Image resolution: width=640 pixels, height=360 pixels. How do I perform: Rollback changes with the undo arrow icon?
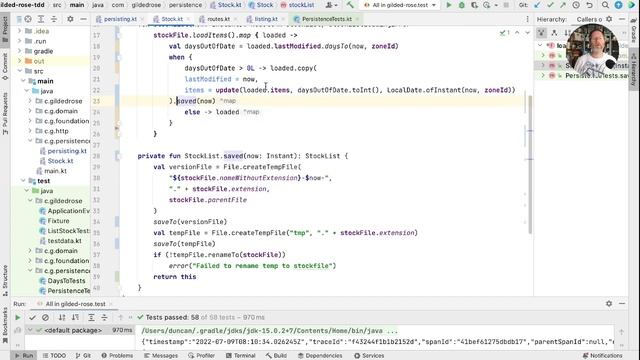[x=589, y=5]
